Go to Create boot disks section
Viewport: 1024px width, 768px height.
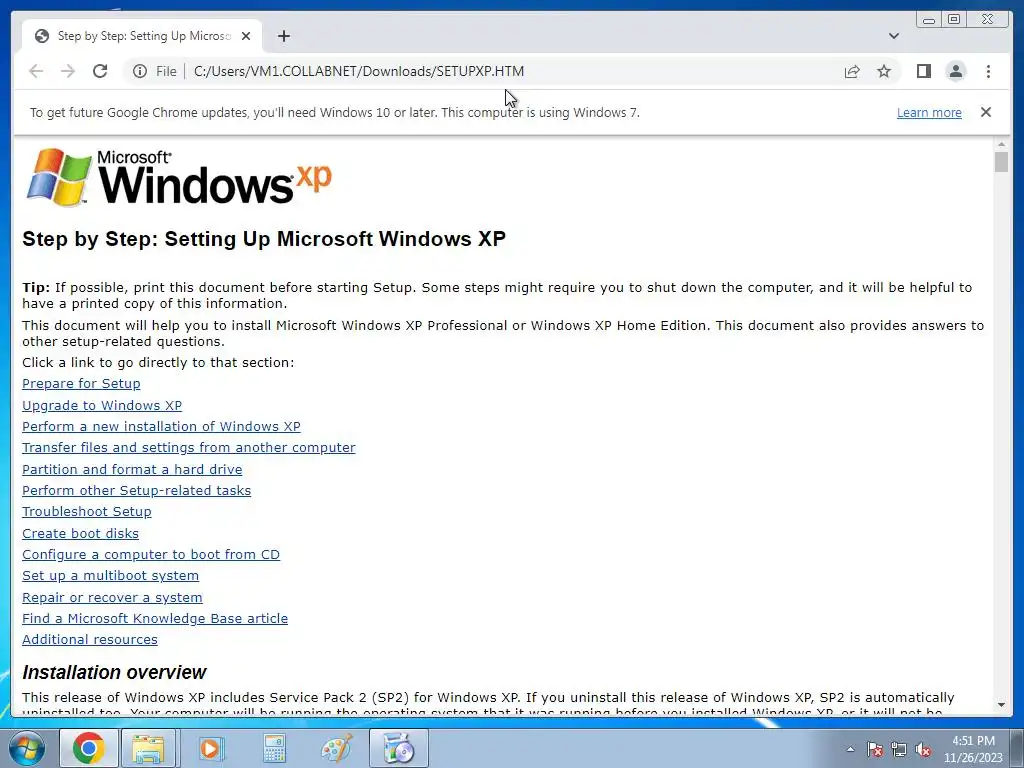point(80,533)
